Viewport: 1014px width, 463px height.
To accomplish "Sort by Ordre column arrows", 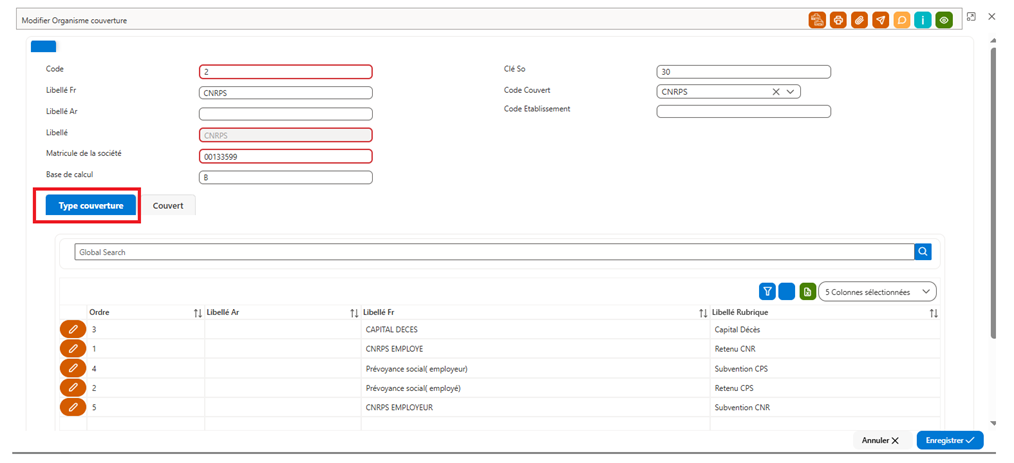I will pos(198,313).
